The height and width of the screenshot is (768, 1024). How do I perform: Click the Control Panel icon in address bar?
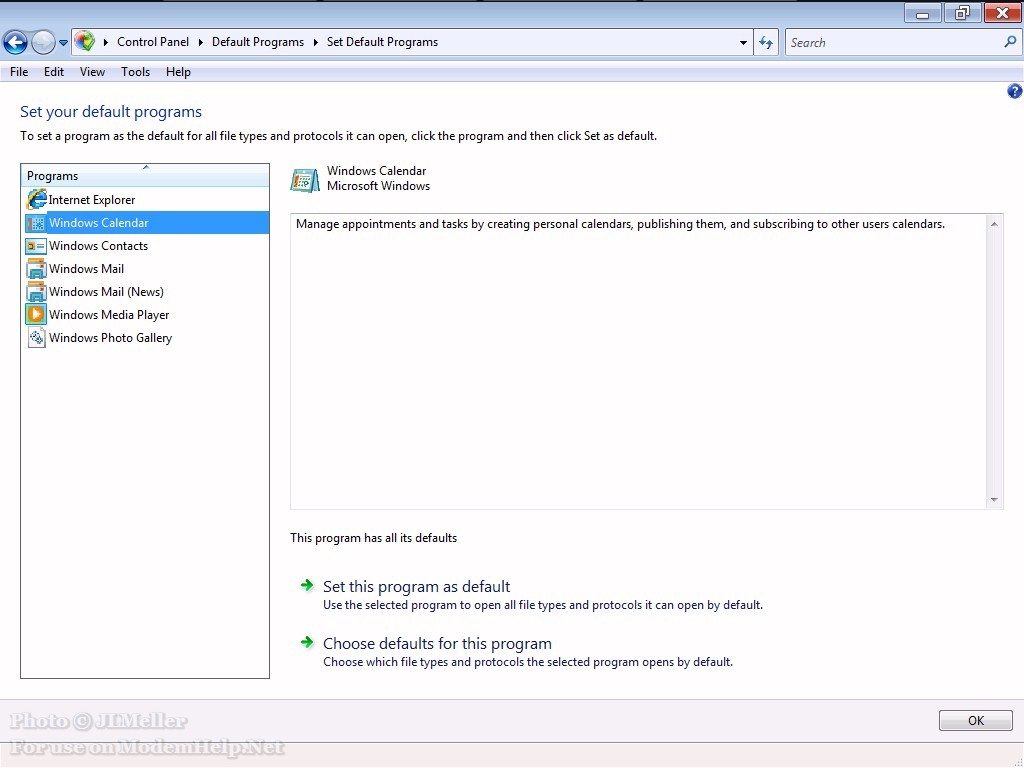point(84,42)
